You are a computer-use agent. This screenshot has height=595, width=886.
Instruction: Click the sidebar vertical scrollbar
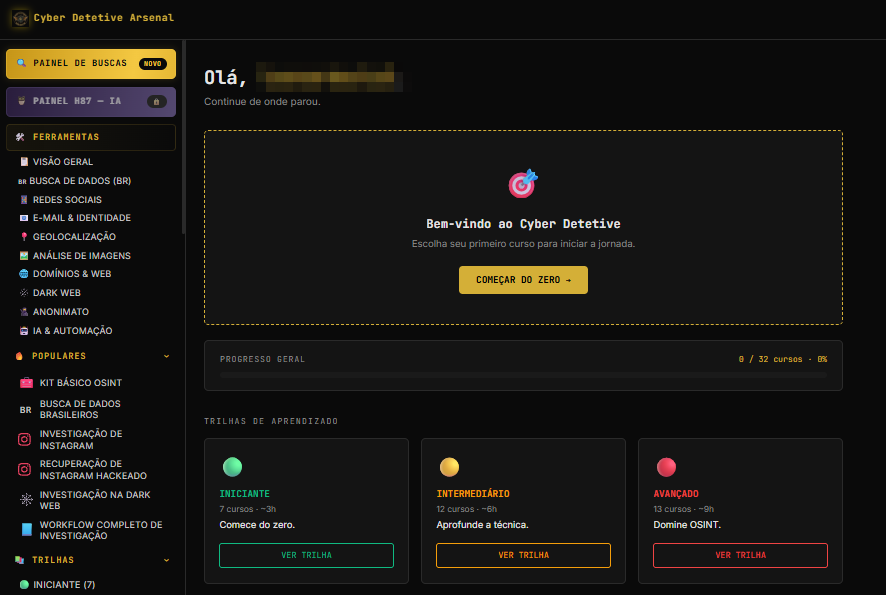tap(183, 137)
